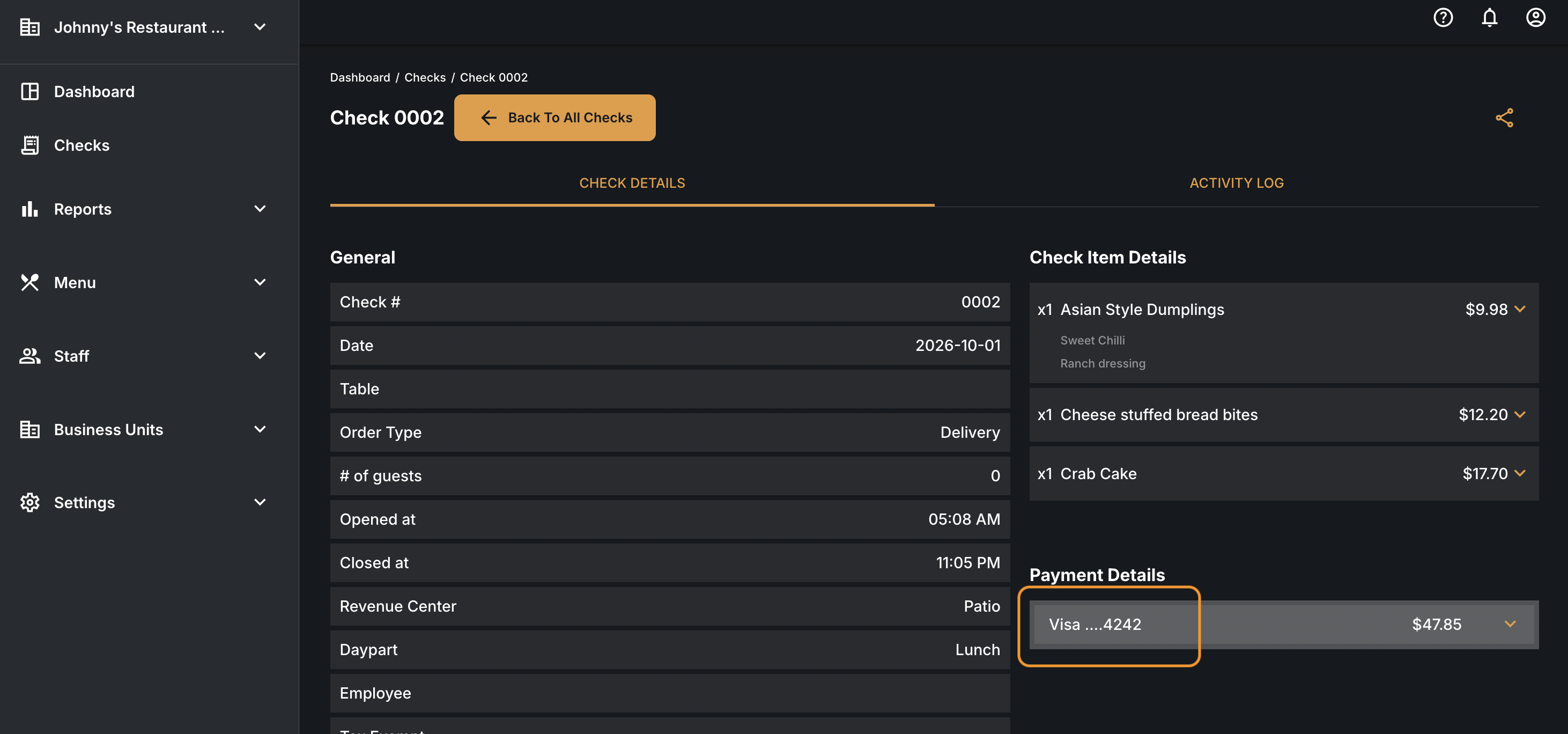Click the Business Units building icon
1568x734 pixels.
[30, 429]
